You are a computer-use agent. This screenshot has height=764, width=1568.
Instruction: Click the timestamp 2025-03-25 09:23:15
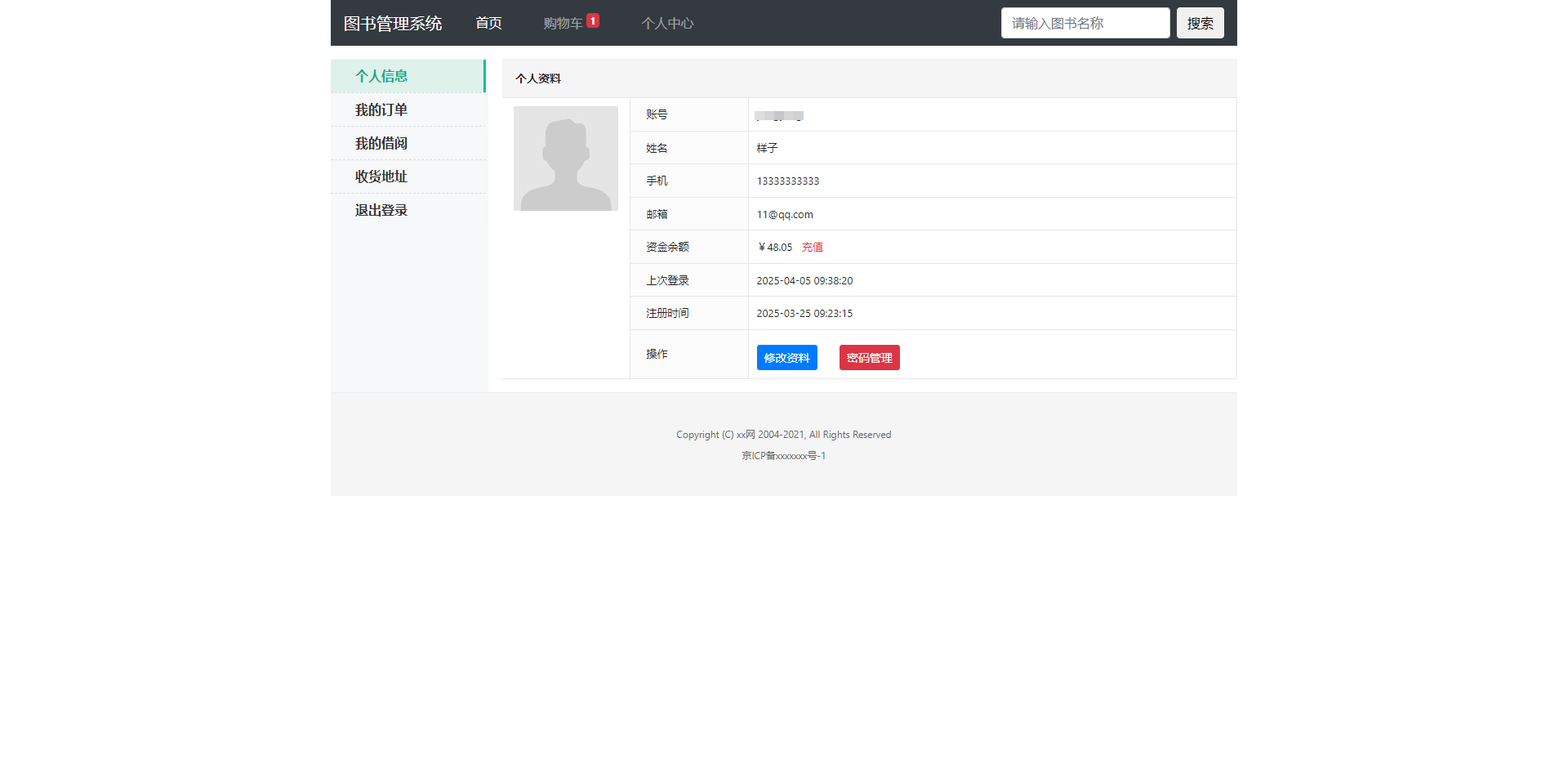[x=804, y=313]
